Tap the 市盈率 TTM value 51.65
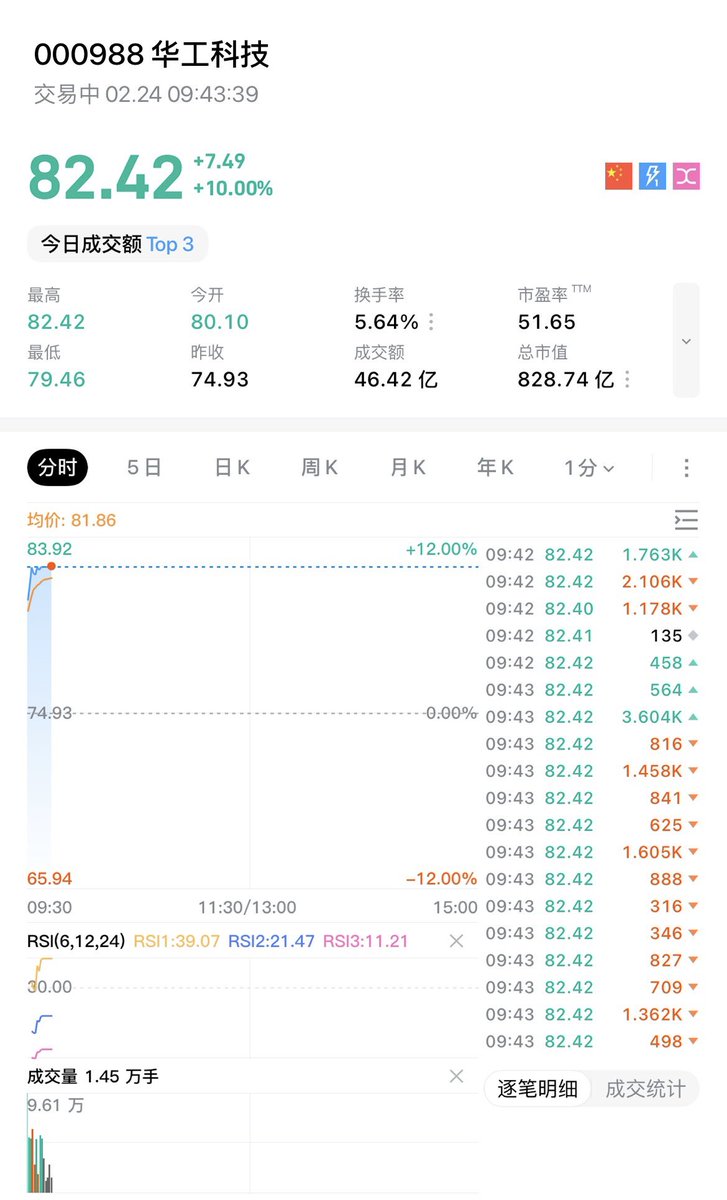This screenshot has width=727, height=1200. click(547, 322)
